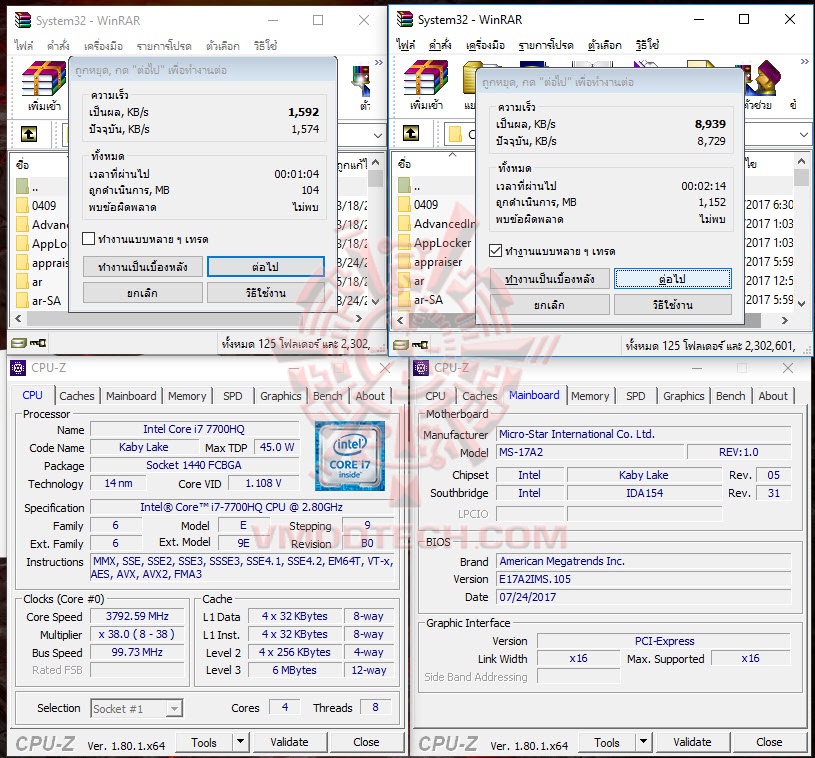This screenshot has height=758, width=815.
Task: Click motherboard Model value MS-17A2
Action: (589, 452)
